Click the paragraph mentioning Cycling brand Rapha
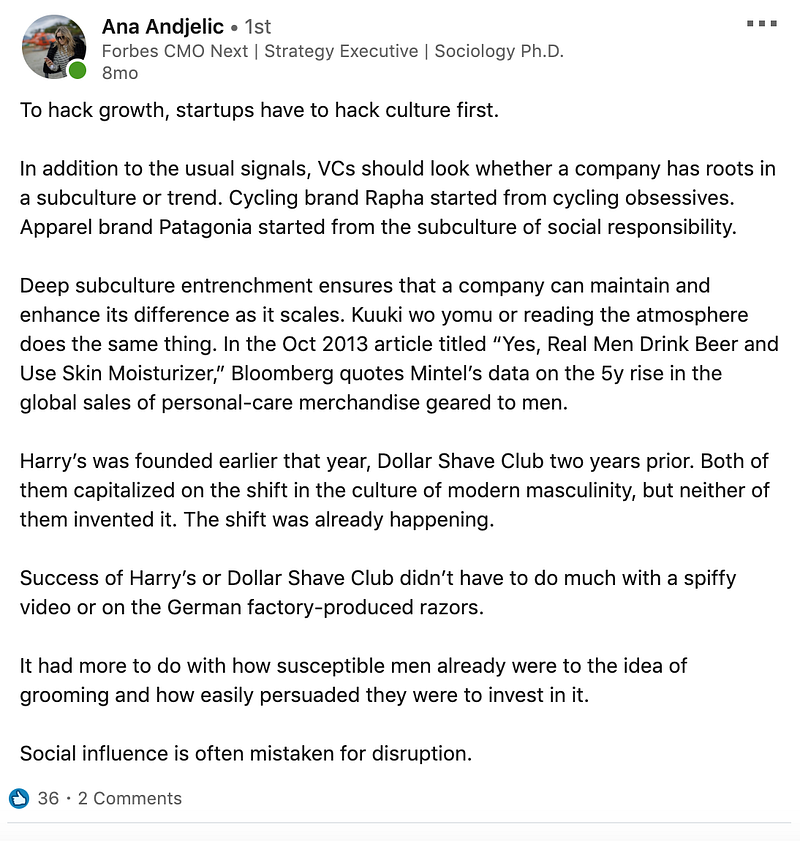The width and height of the screenshot is (800, 841). (x=398, y=198)
